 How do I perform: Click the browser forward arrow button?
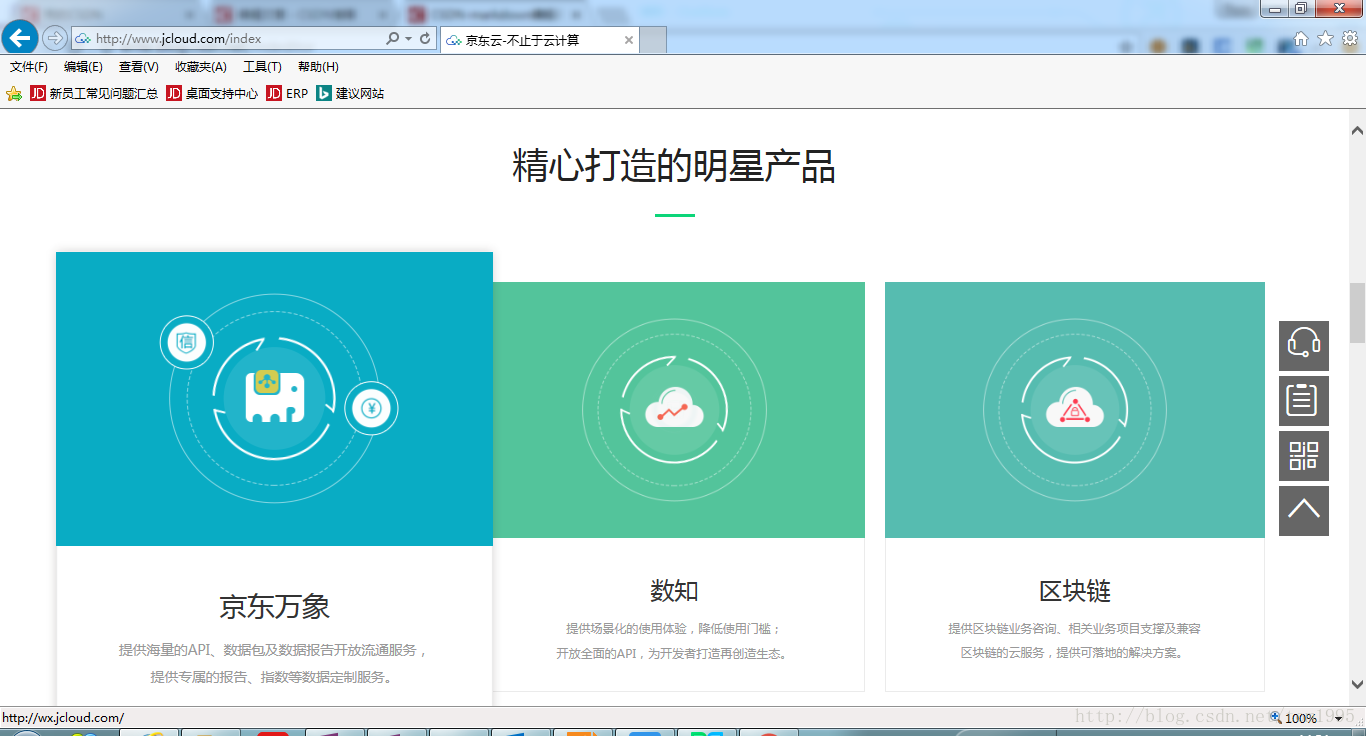(55, 38)
